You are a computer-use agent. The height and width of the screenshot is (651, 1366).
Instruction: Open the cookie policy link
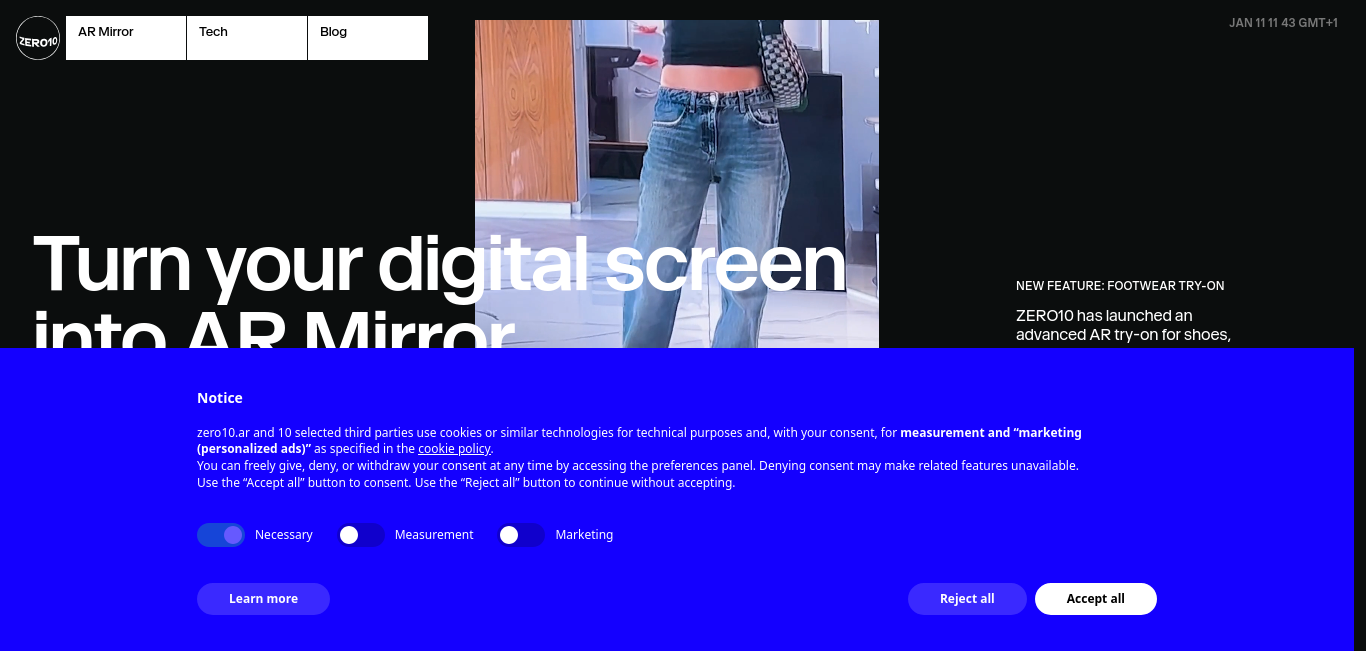(454, 449)
